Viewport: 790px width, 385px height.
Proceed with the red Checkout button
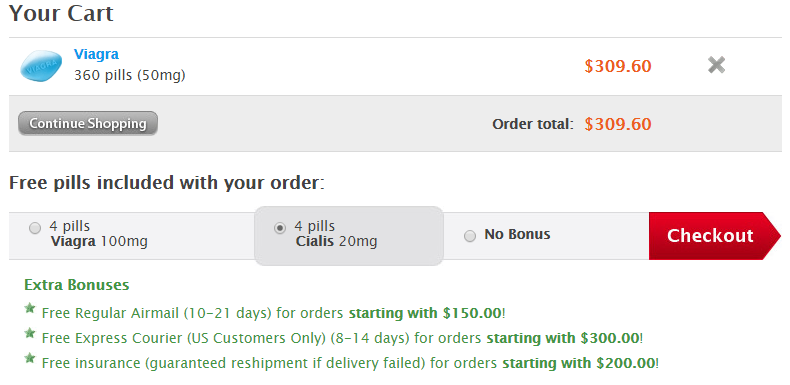[714, 236]
